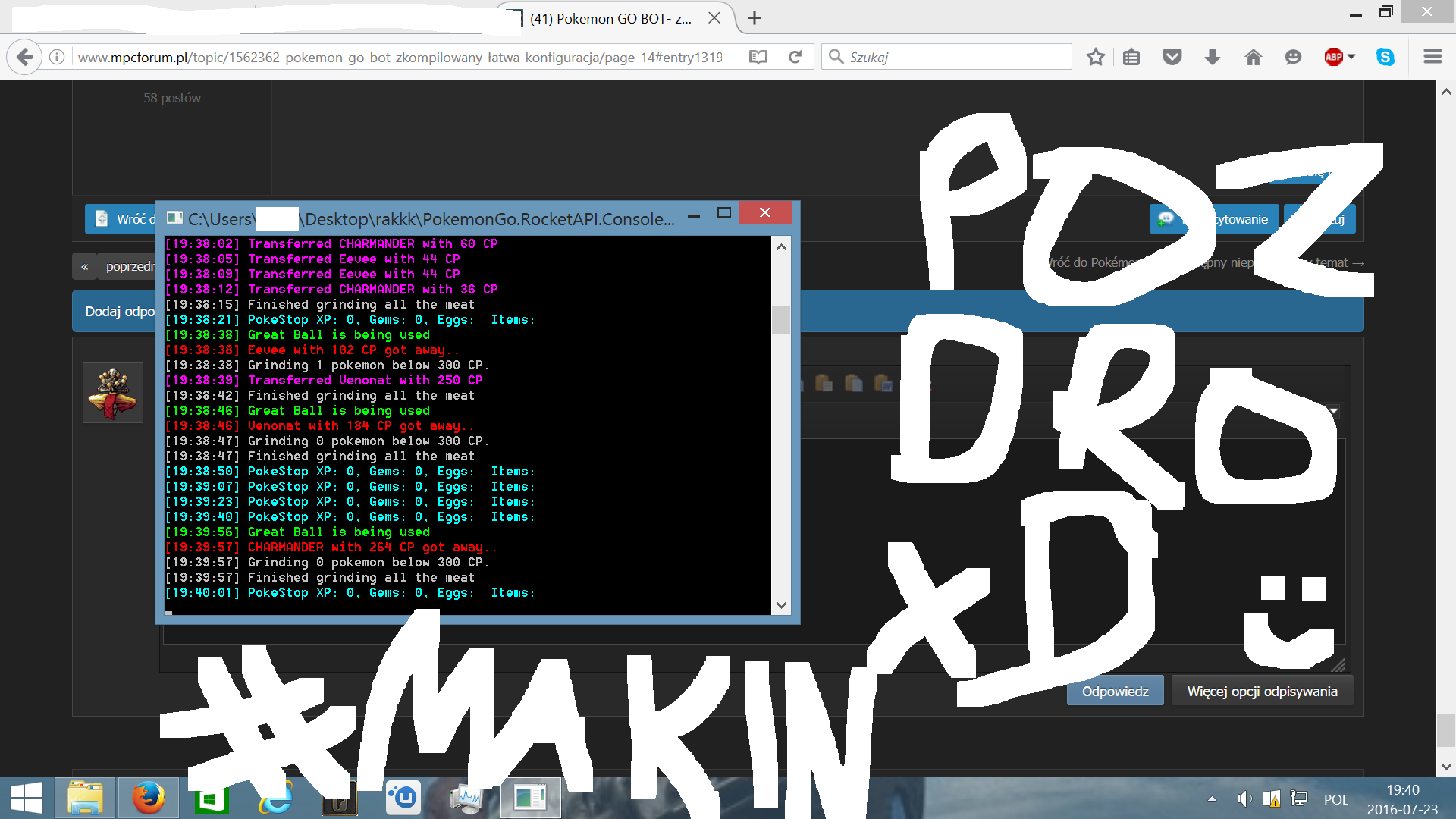This screenshot has width=1456, height=819.
Task: Open the green Store taskbar icon
Action: coord(210,798)
